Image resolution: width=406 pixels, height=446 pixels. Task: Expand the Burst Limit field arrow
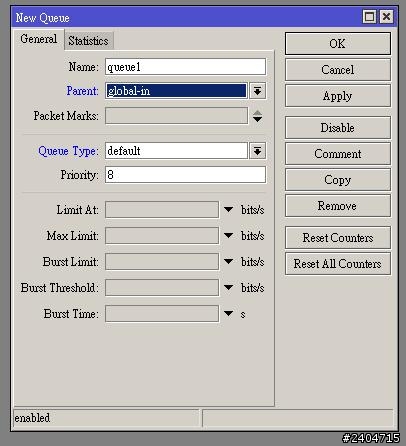coord(229,262)
